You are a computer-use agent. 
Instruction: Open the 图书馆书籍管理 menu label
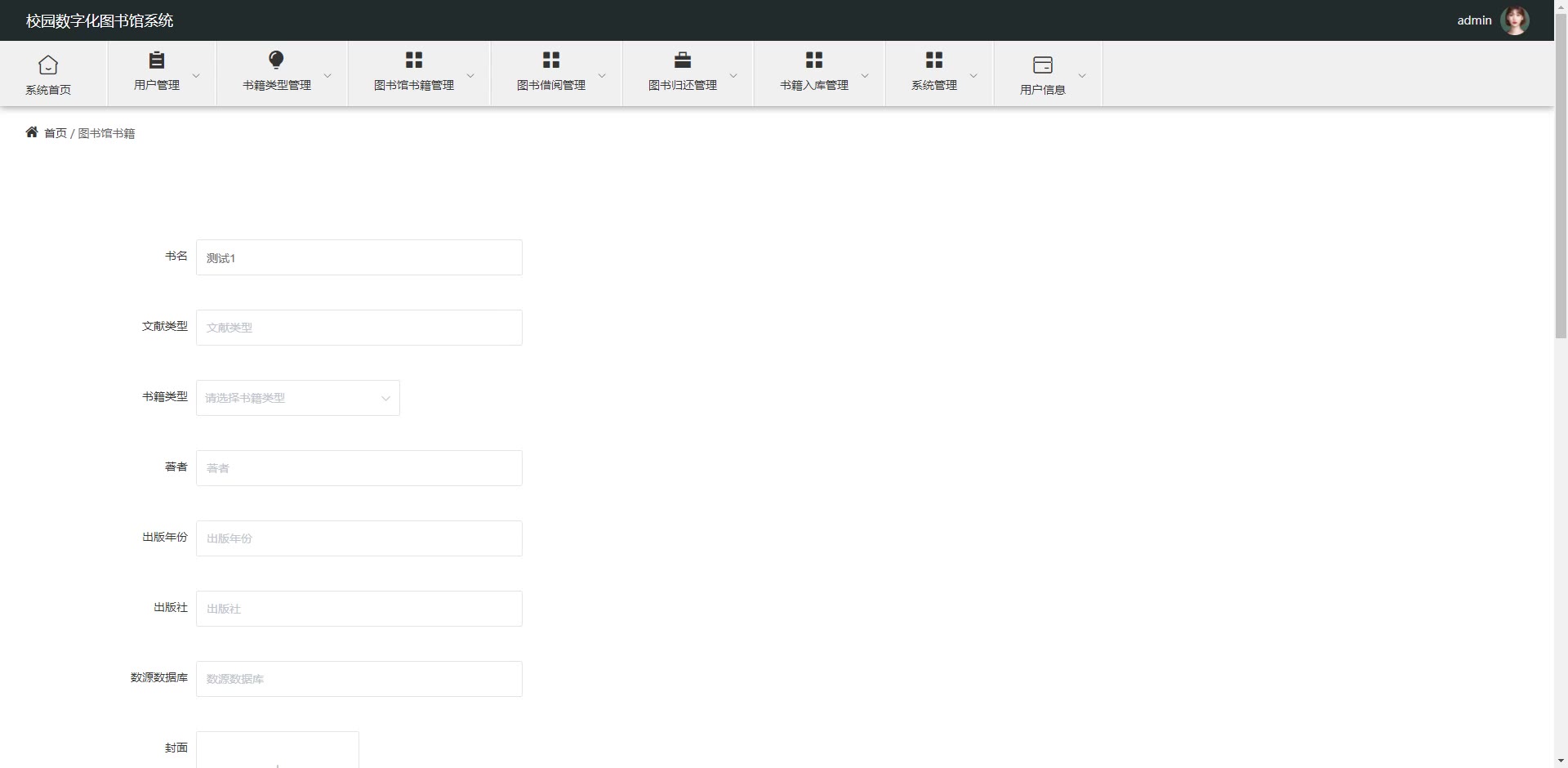click(414, 85)
